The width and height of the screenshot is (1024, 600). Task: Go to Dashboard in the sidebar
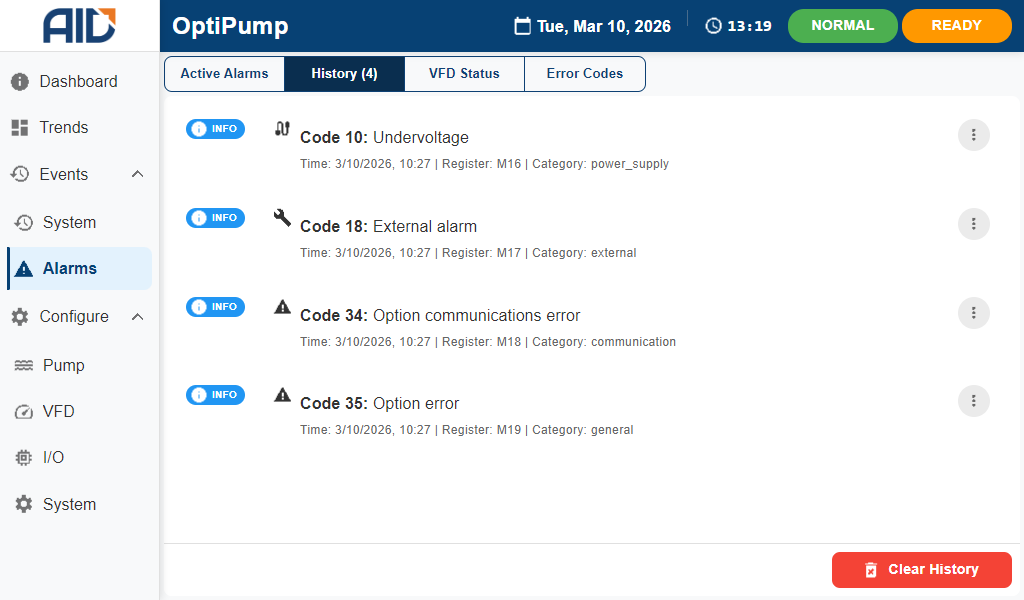[78, 81]
